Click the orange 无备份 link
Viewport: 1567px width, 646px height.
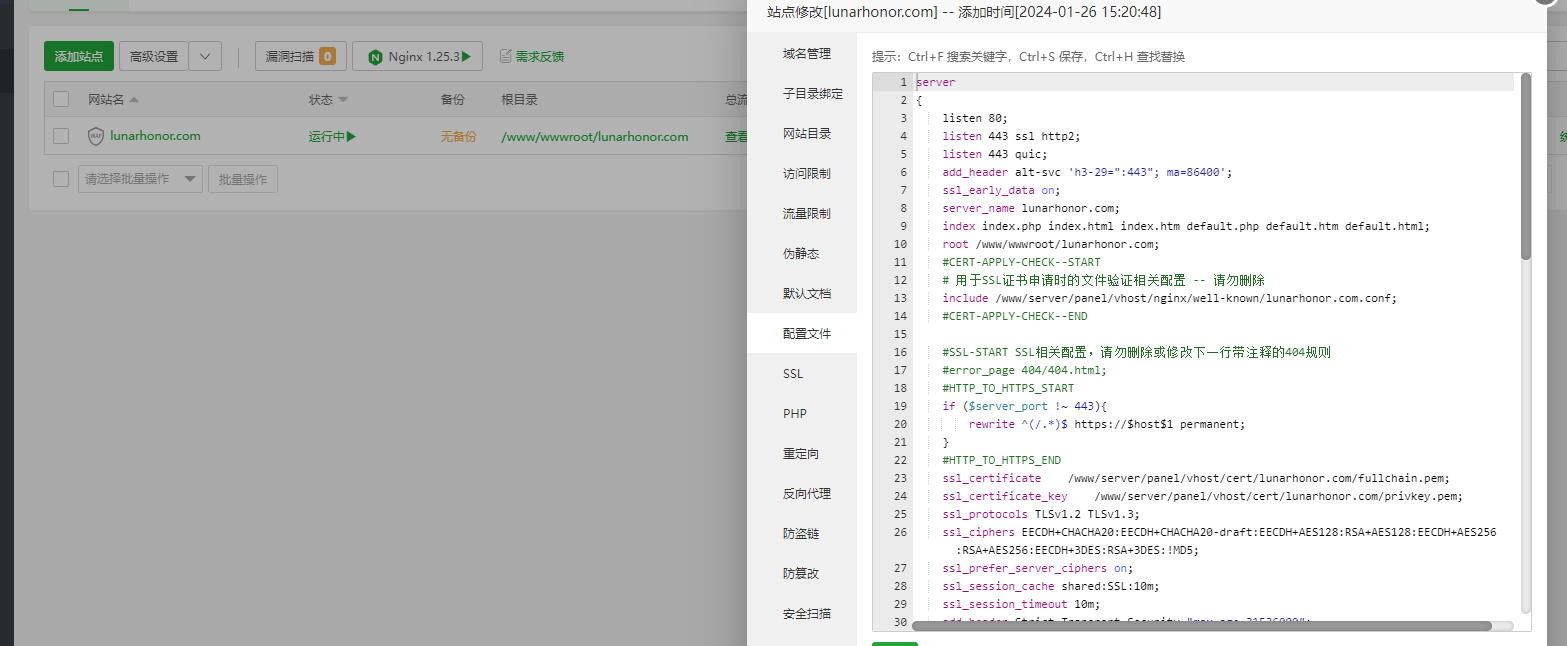(458, 137)
